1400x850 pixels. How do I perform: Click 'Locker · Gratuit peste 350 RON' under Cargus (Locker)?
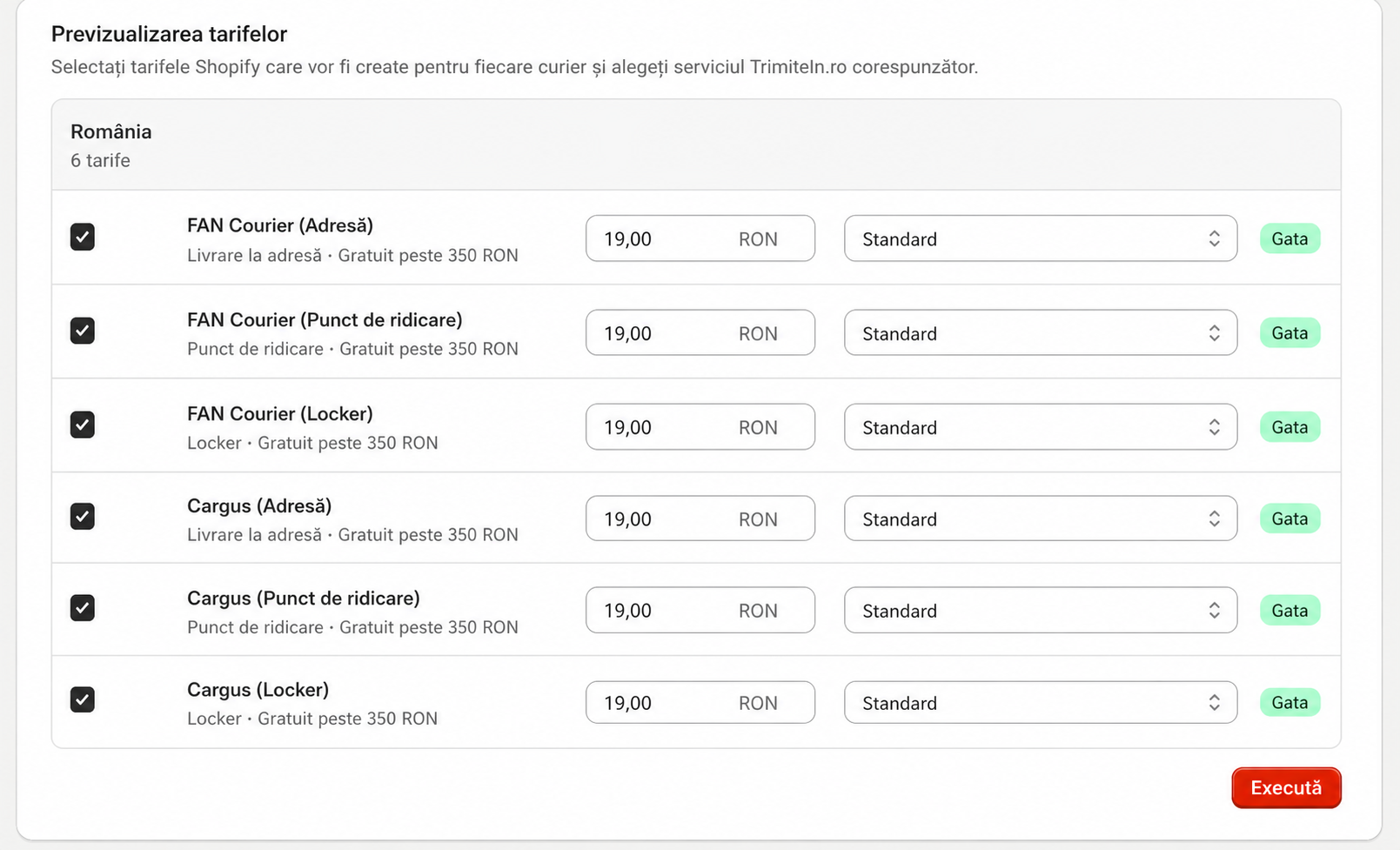(x=312, y=719)
